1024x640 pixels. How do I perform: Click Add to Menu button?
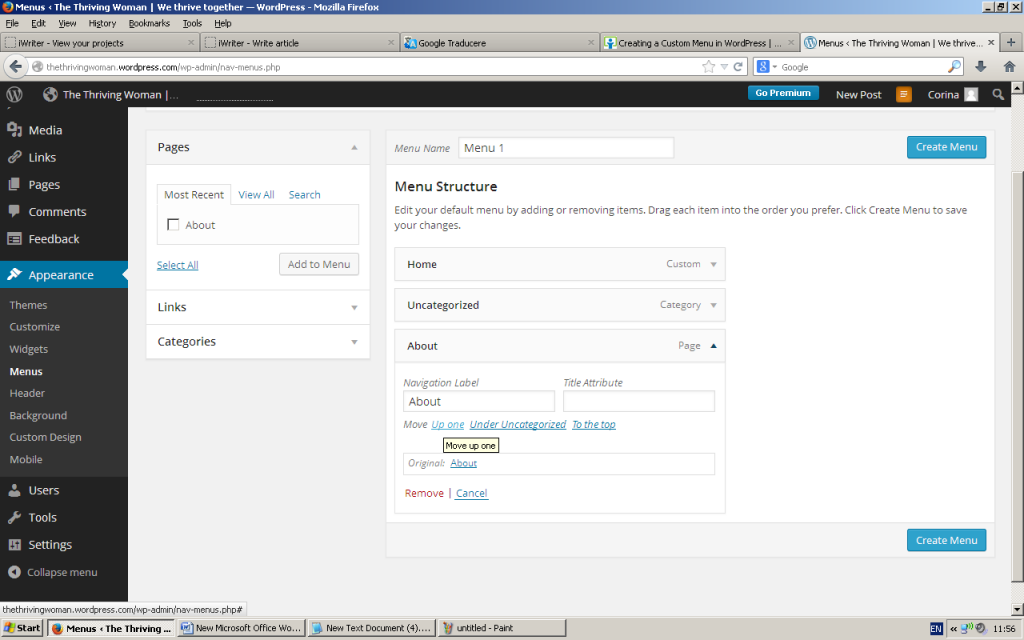[x=319, y=264]
